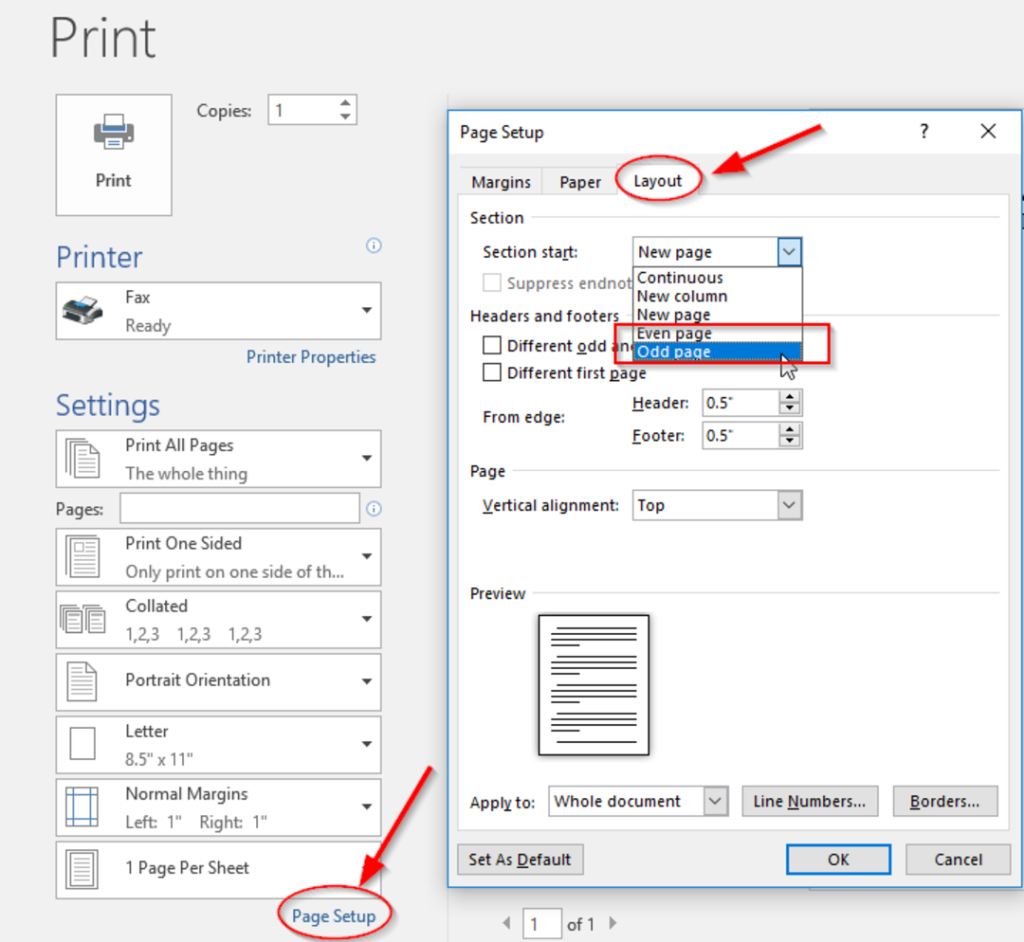
Task: Open Page Setup via the link
Action: tap(334, 914)
